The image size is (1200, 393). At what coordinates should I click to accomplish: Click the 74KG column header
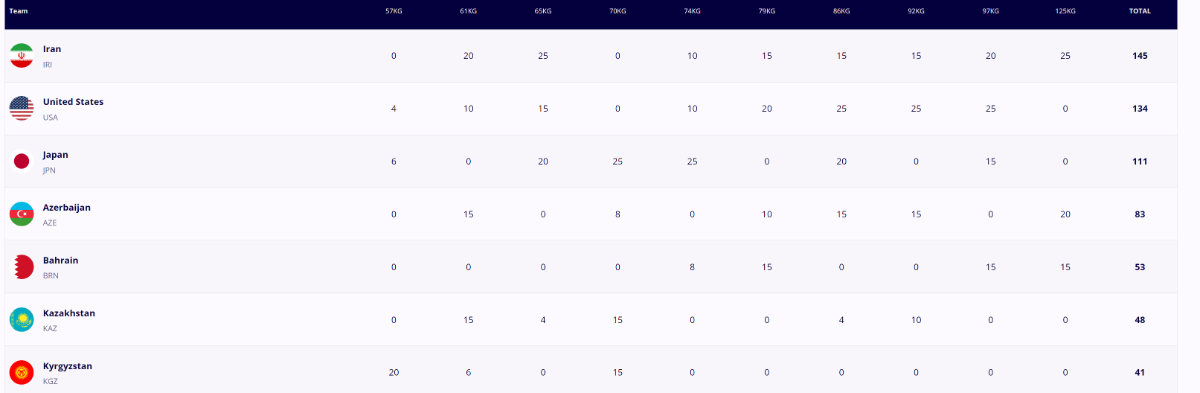[x=692, y=11]
